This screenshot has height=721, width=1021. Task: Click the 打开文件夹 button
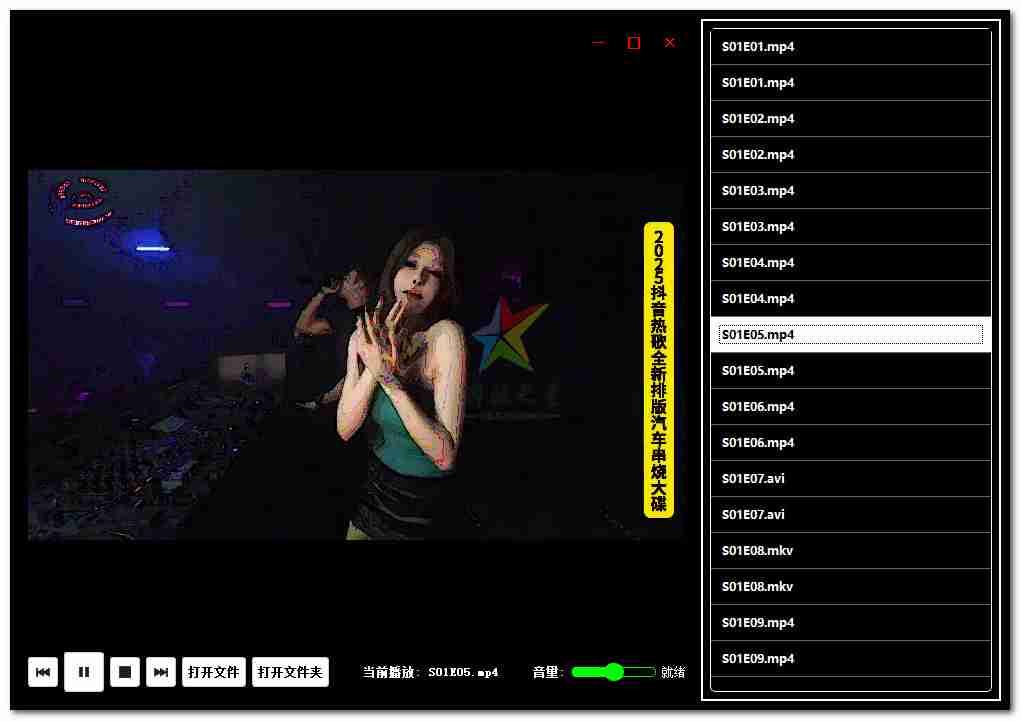[290, 672]
